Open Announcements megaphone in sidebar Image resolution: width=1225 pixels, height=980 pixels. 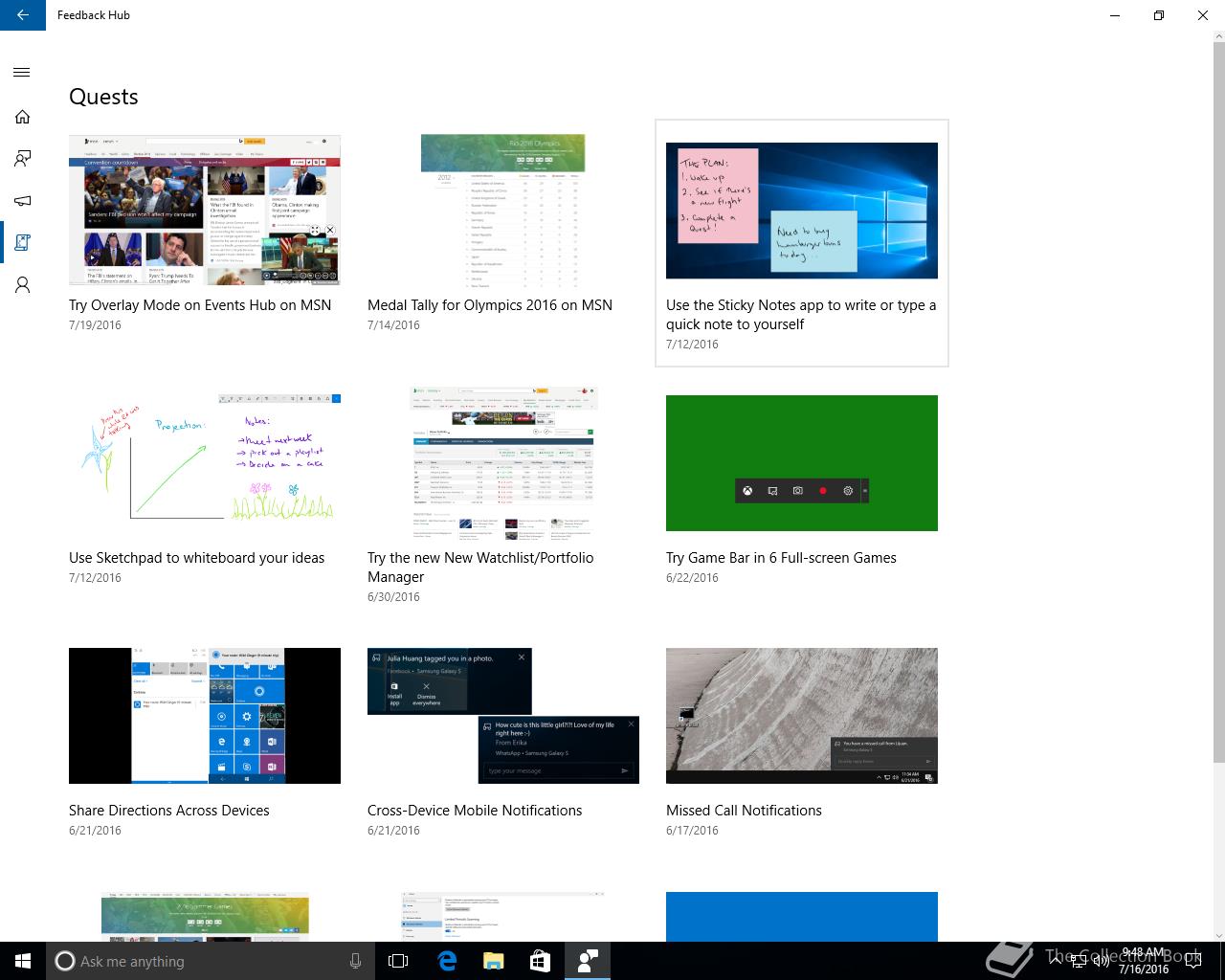[22, 201]
